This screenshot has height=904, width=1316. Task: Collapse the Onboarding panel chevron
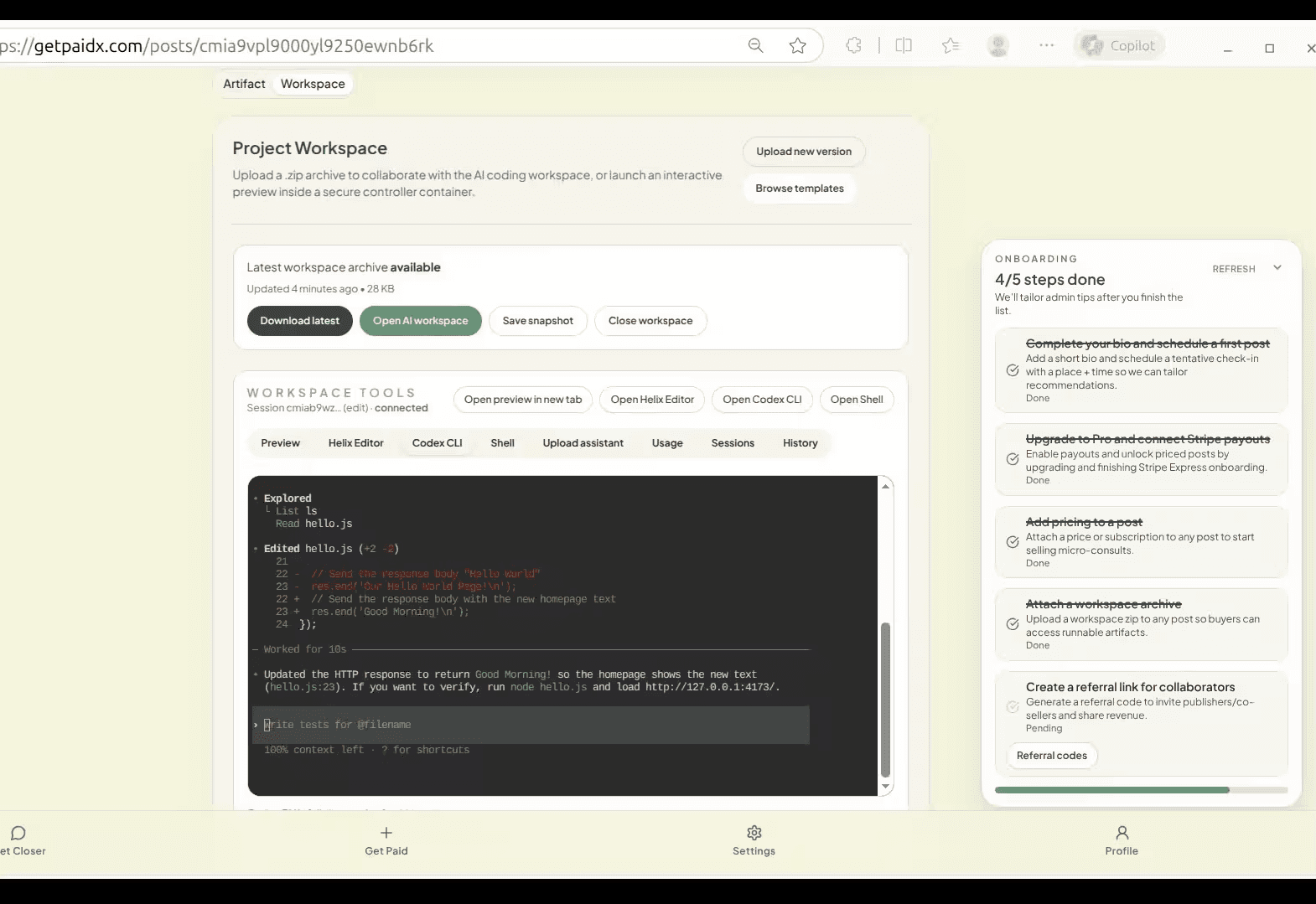pyautogui.click(x=1277, y=268)
